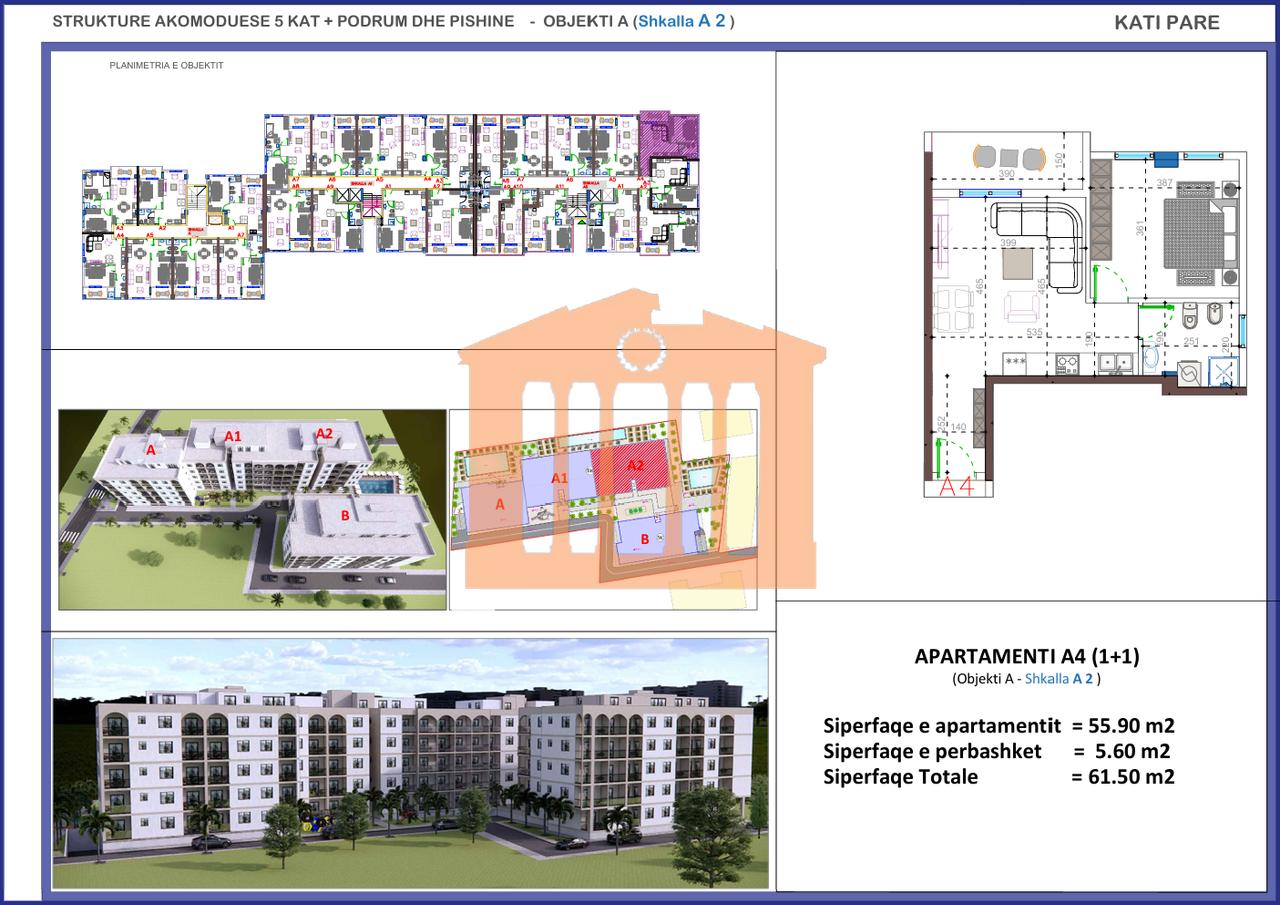This screenshot has width=1280, height=905.
Task: Click the double kitchen sink symbol
Action: 1114,364
